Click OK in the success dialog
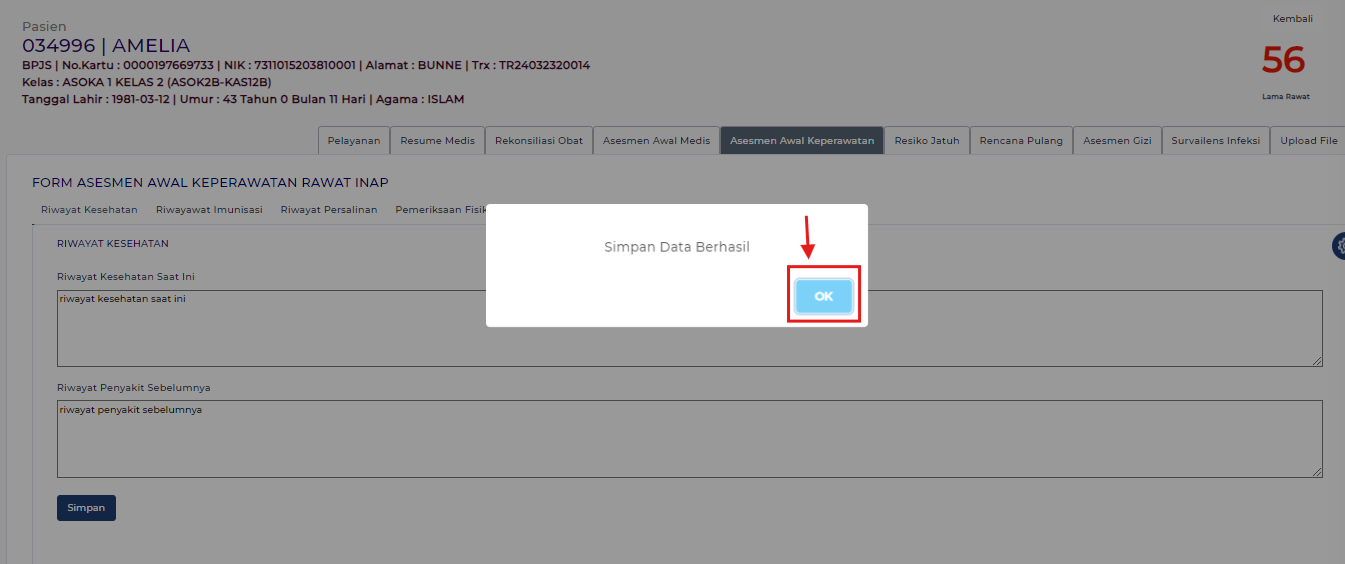1345x564 pixels. point(823,296)
